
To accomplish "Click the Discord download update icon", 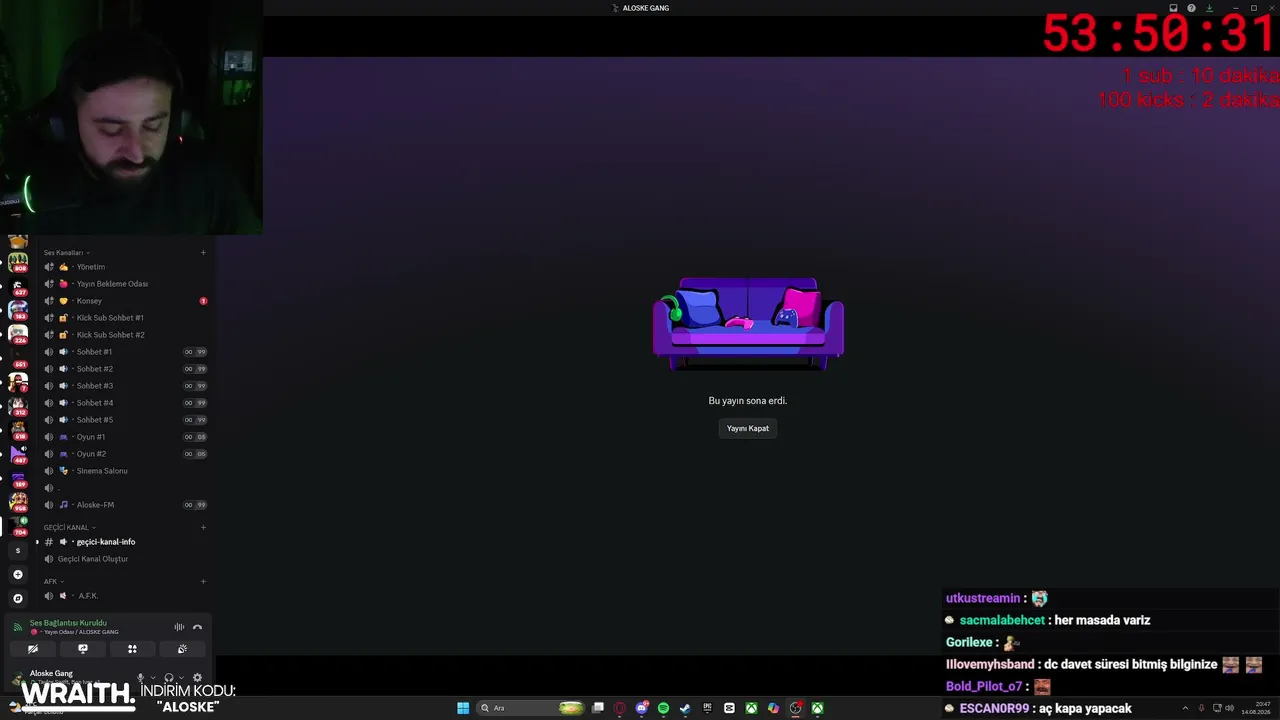I will tap(1209, 8).
